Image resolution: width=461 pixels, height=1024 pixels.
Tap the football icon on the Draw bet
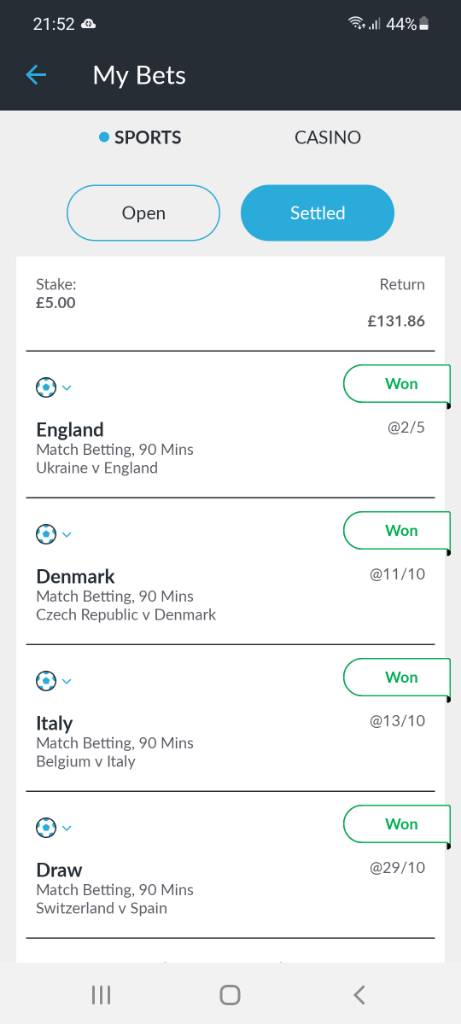[x=46, y=829]
